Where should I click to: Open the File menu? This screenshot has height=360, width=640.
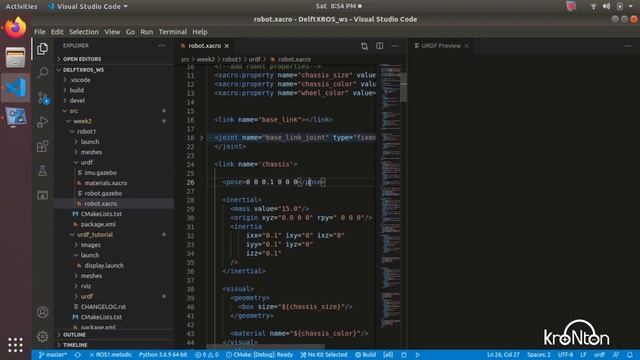pyautogui.click(x=40, y=32)
